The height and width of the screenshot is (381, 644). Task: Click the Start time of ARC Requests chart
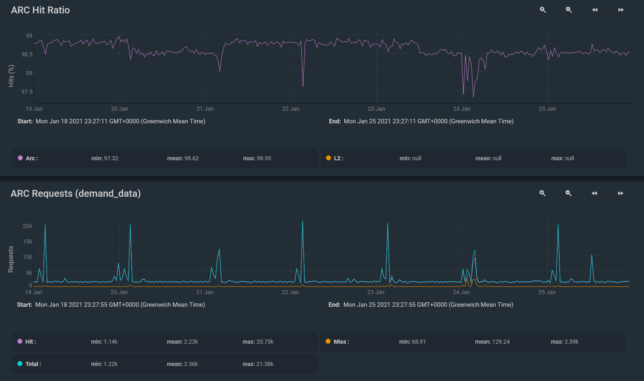tap(111, 305)
